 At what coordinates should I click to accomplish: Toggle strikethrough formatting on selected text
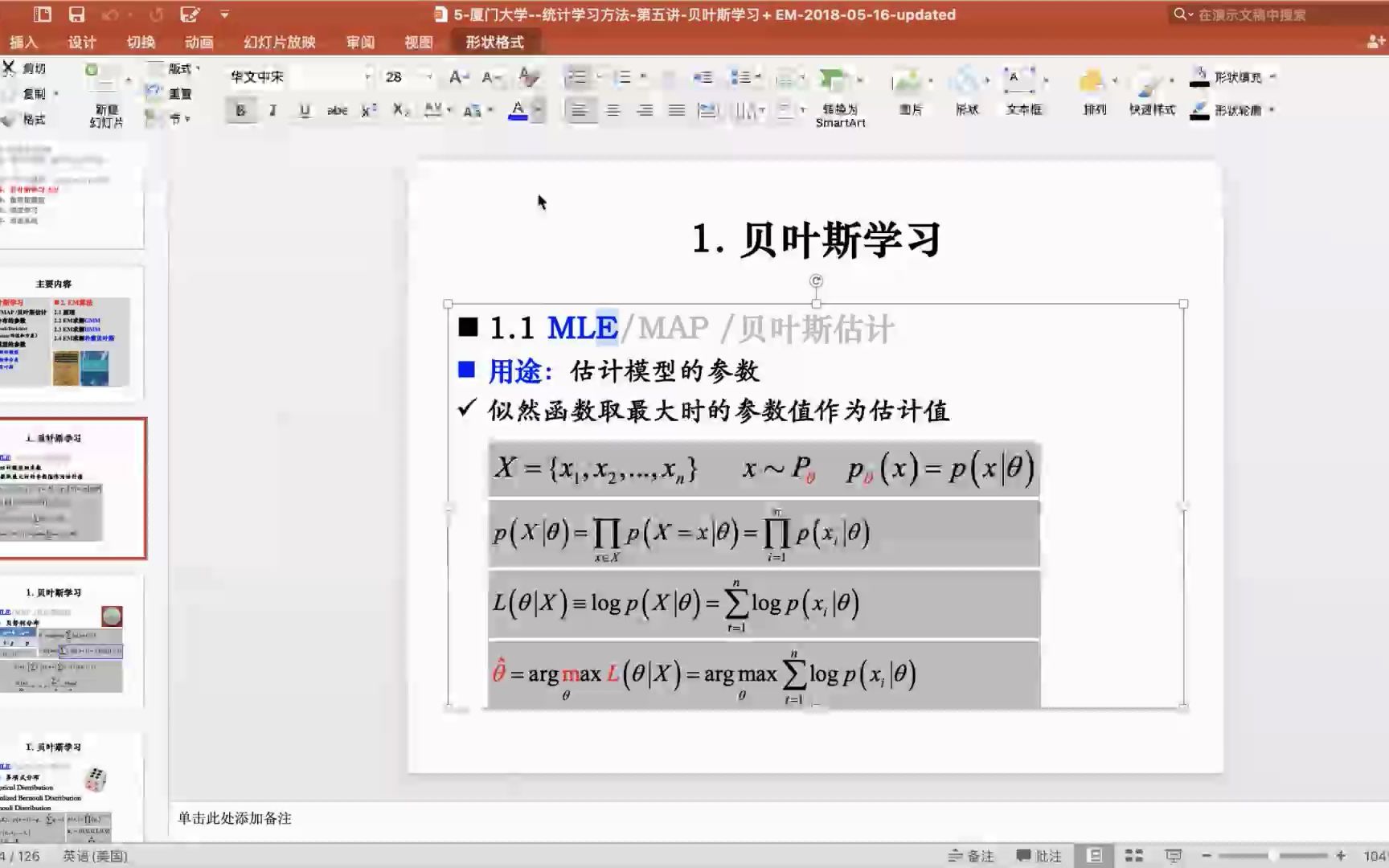337,110
